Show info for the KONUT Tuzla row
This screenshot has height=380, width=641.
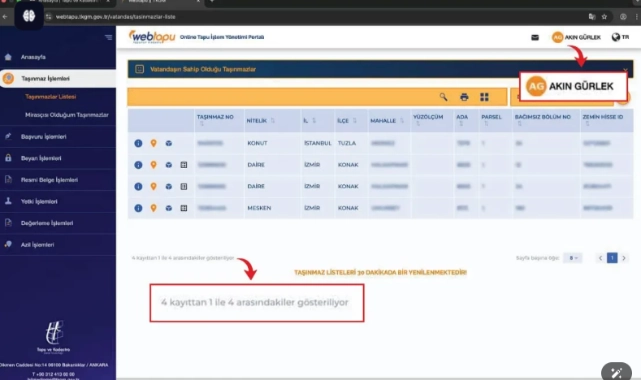tap(138, 143)
